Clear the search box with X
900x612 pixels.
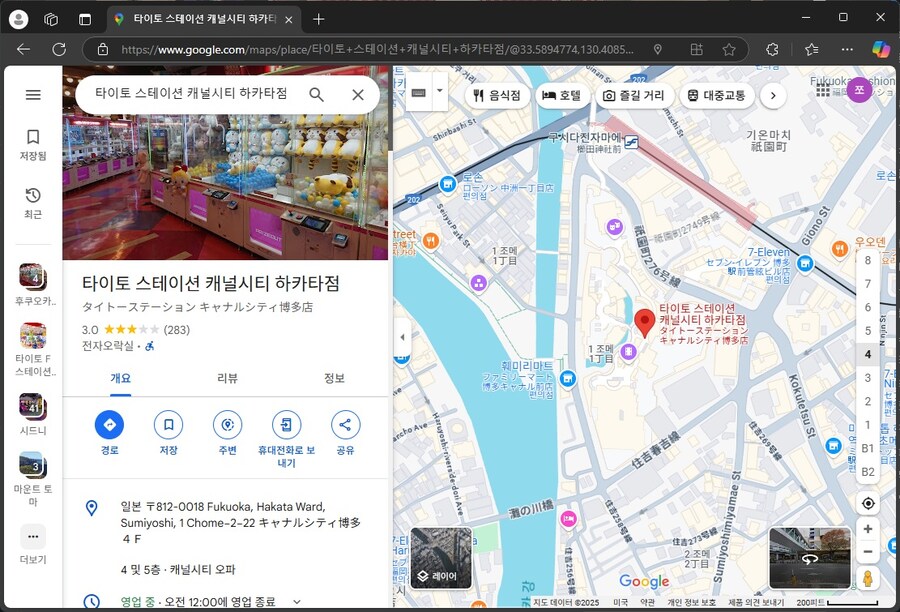coord(358,95)
